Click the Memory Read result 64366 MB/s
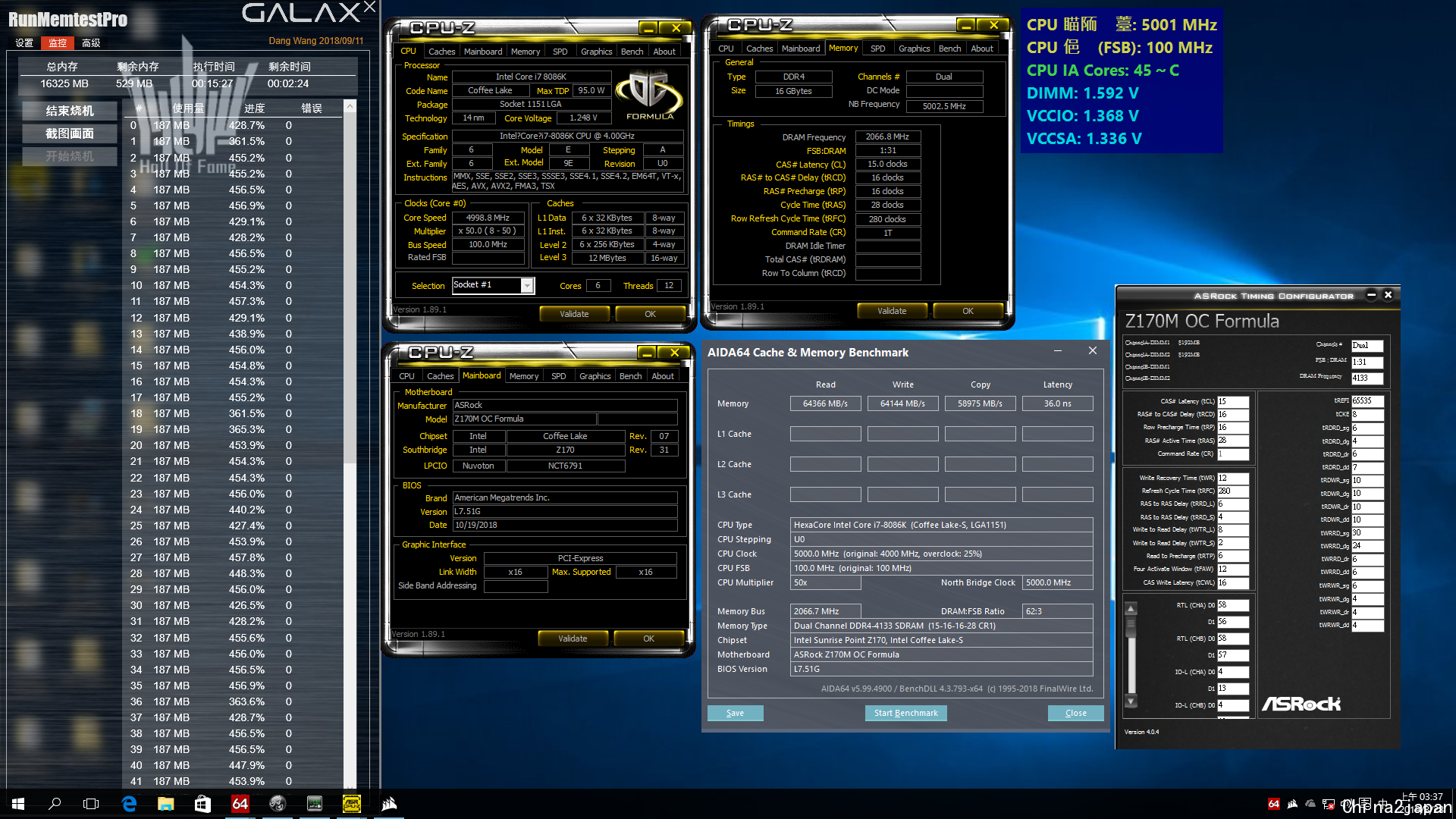 [825, 403]
